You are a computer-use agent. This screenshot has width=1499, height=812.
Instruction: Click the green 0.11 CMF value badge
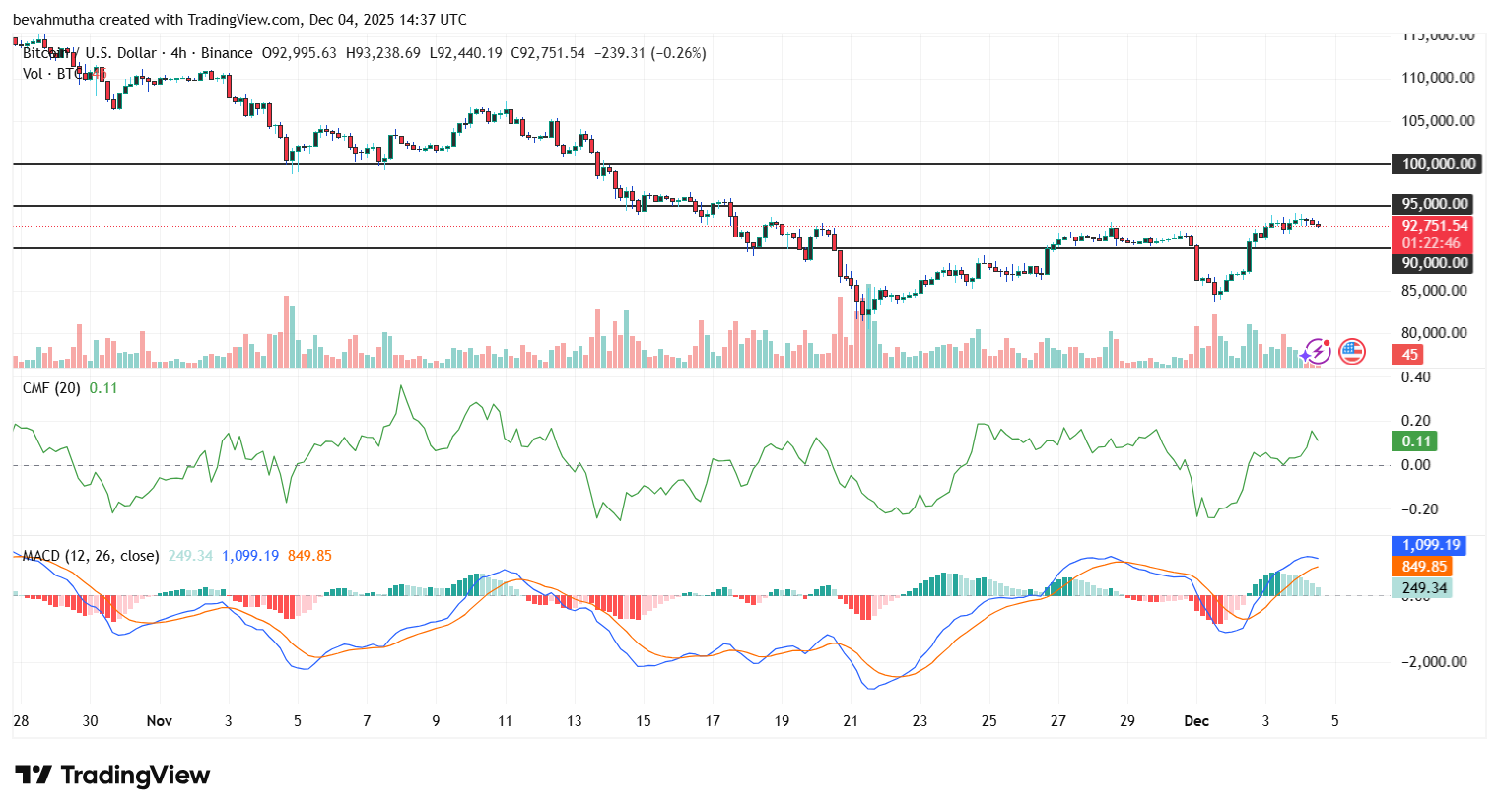point(1413,441)
